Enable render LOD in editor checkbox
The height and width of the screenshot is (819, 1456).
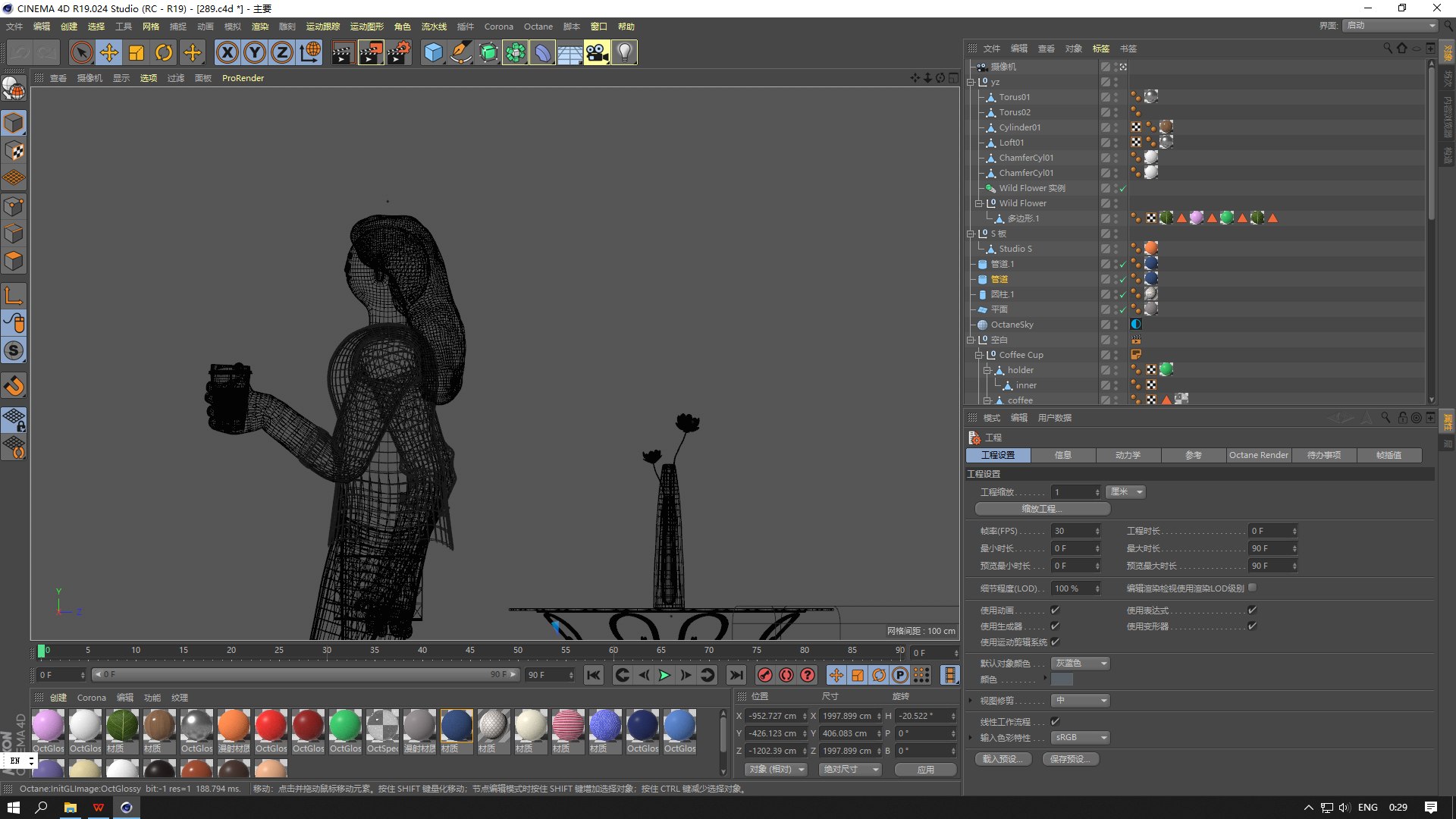tap(1252, 588)
